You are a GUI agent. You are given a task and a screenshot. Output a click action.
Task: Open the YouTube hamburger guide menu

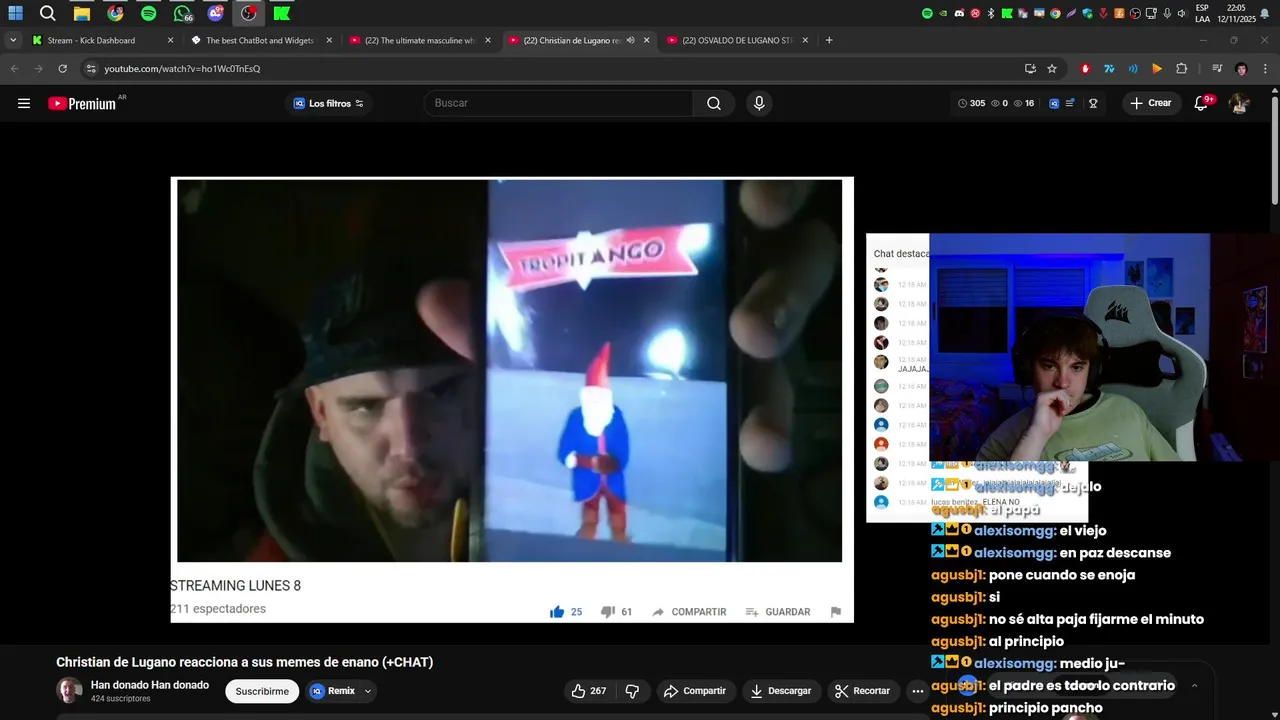coord(24,103)
